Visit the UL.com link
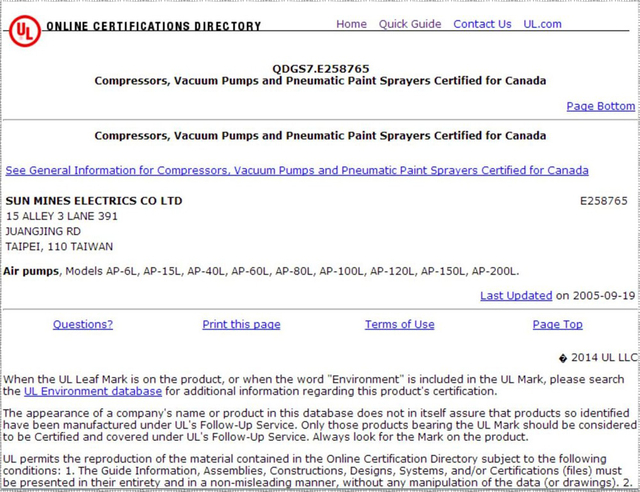 542,24
